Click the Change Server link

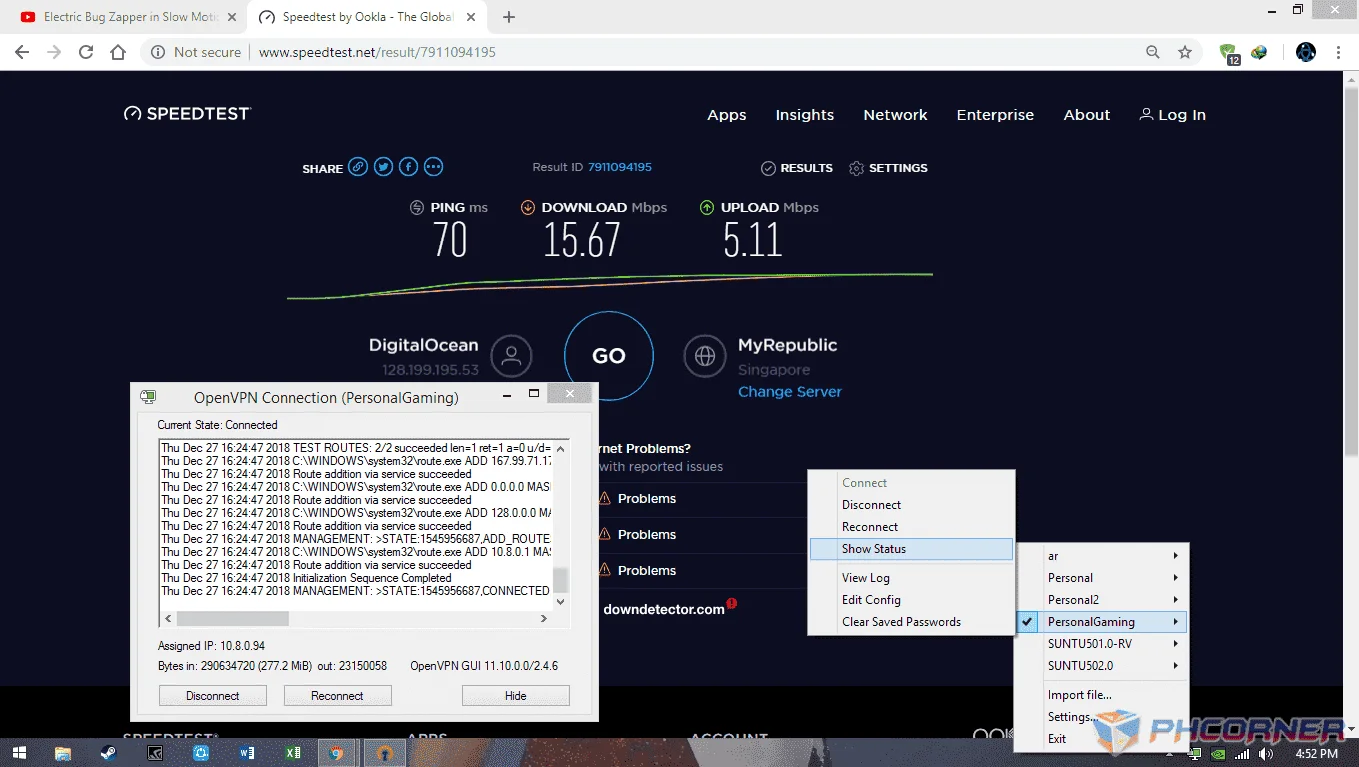790,392
